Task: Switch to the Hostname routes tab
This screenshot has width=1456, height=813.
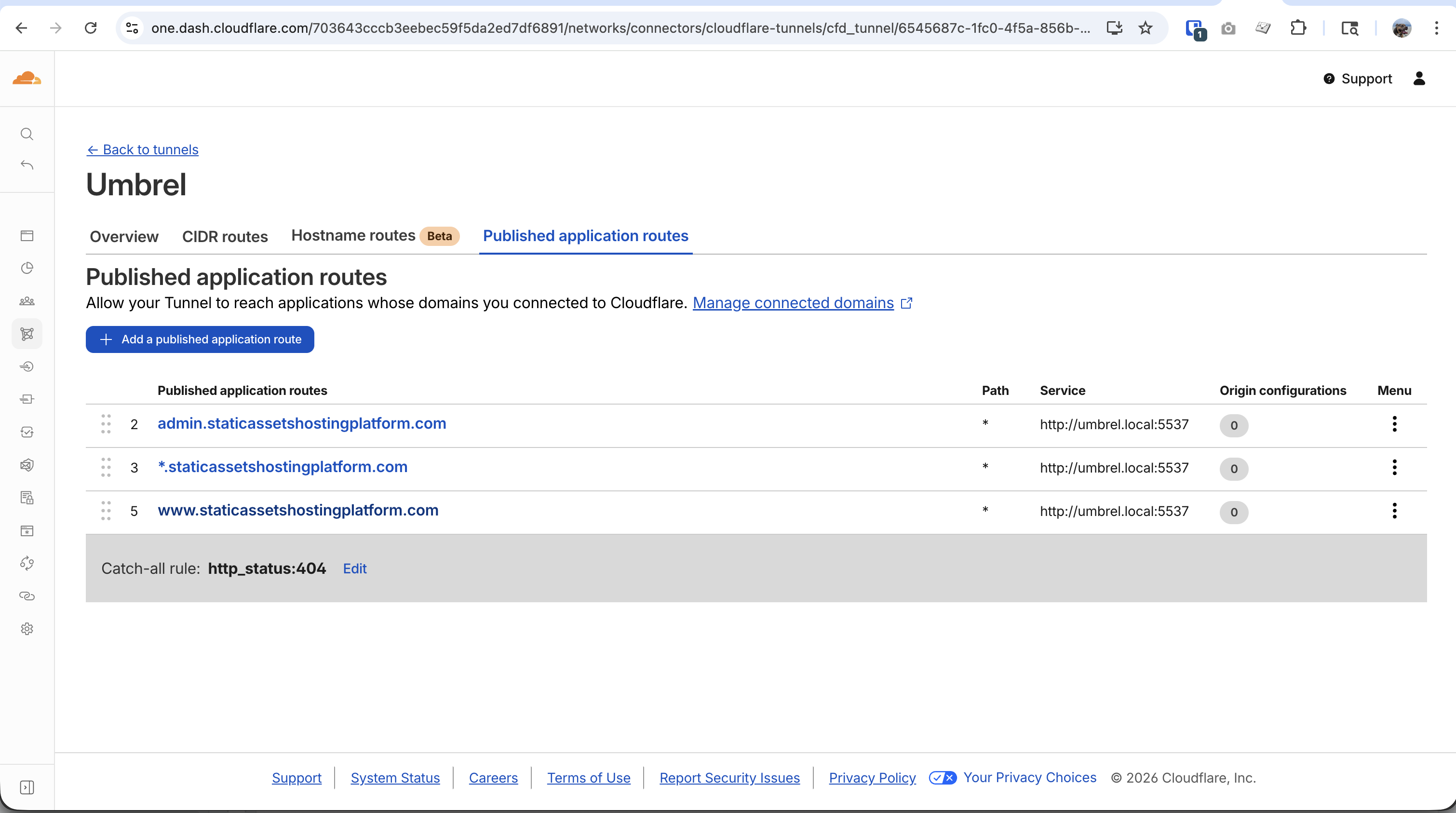Action: click(353, 236)
